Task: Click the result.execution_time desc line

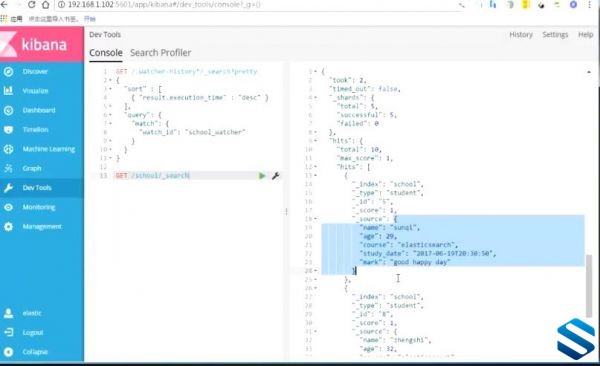Action: [200, 98]
